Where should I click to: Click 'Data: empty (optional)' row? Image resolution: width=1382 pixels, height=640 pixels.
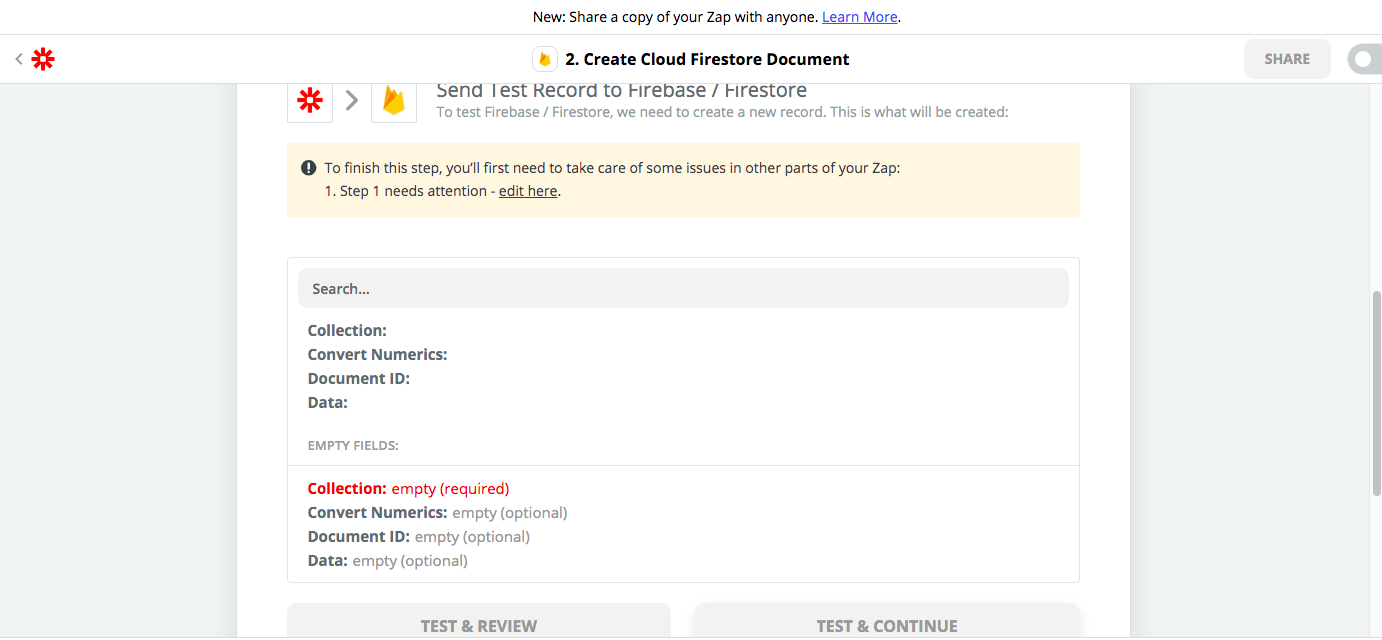point(387,560)
